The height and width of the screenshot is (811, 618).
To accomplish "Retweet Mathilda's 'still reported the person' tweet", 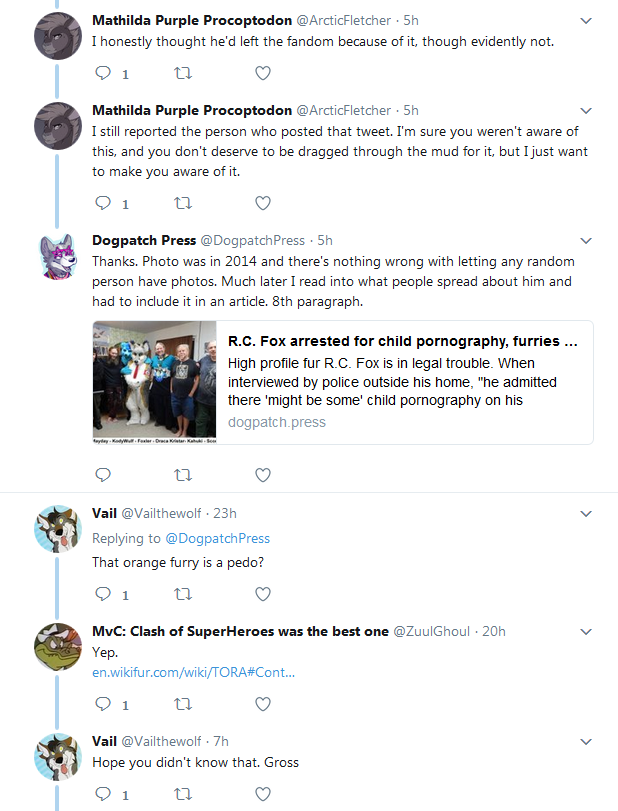I will [183, 203].
